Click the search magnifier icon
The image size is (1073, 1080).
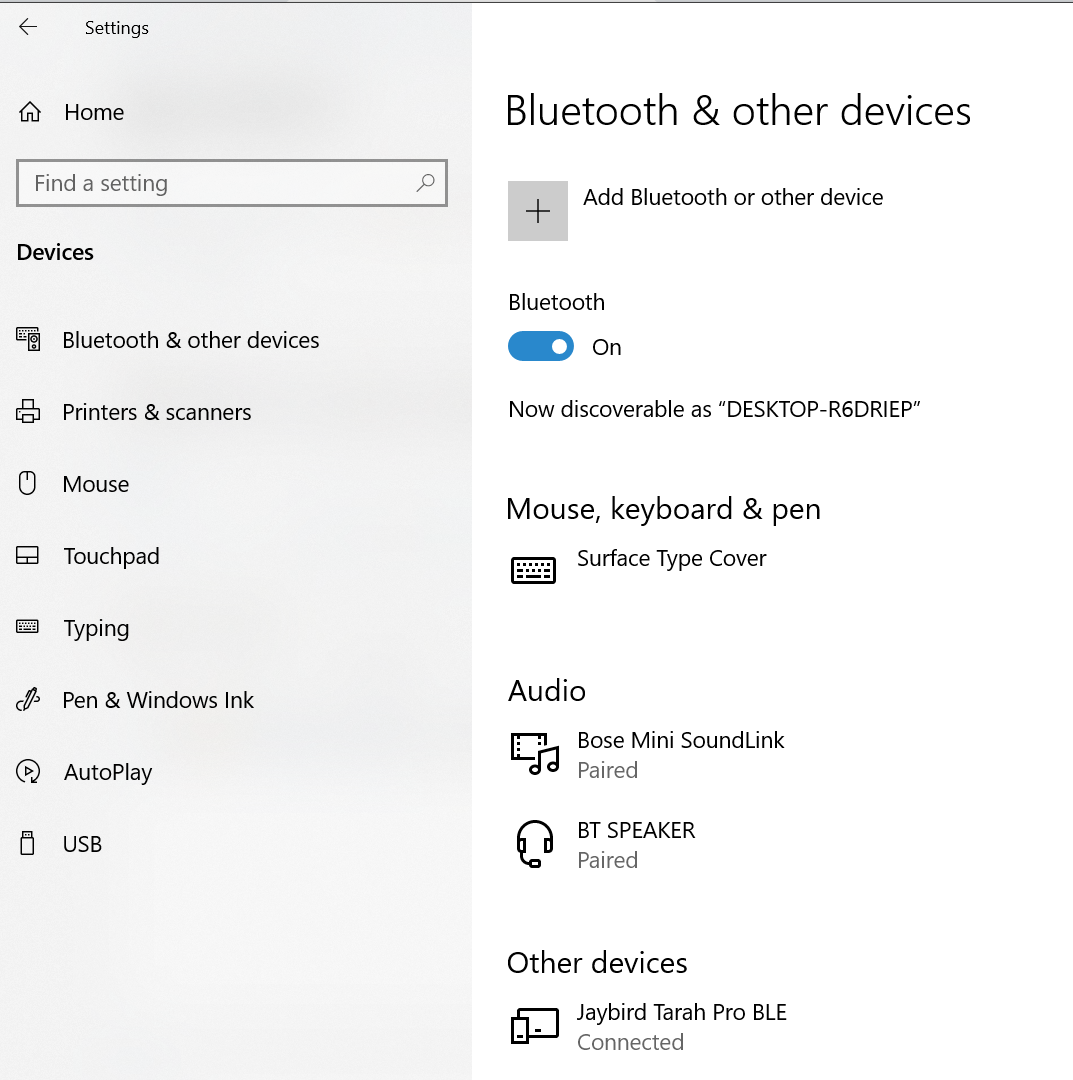click(x=425, y=183)
